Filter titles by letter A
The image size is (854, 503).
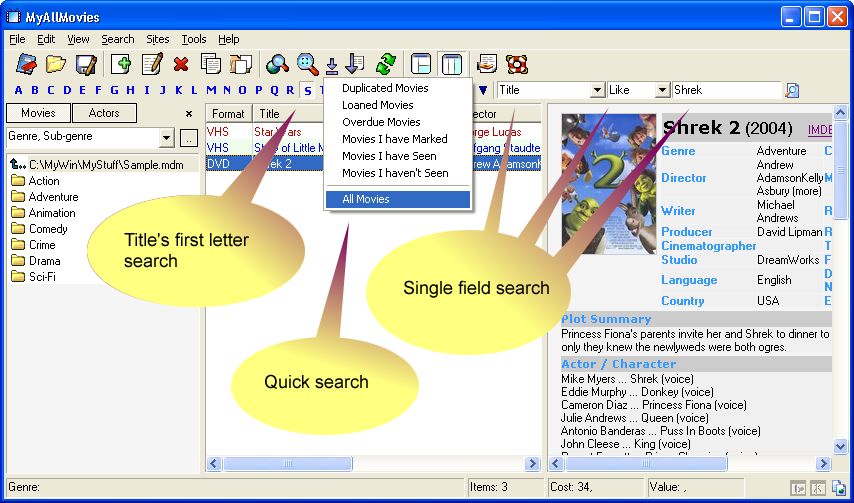[x=19, y=90]
